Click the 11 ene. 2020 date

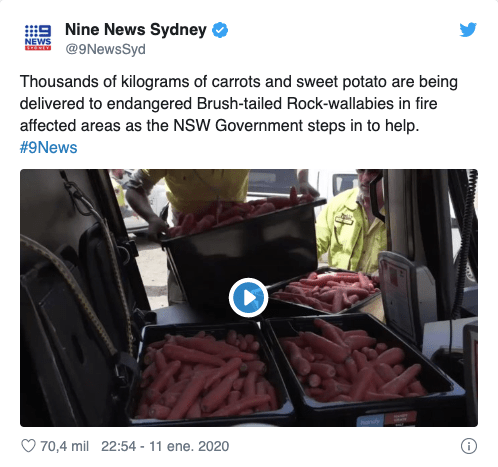pyautogui.click(x=189, y=446)
